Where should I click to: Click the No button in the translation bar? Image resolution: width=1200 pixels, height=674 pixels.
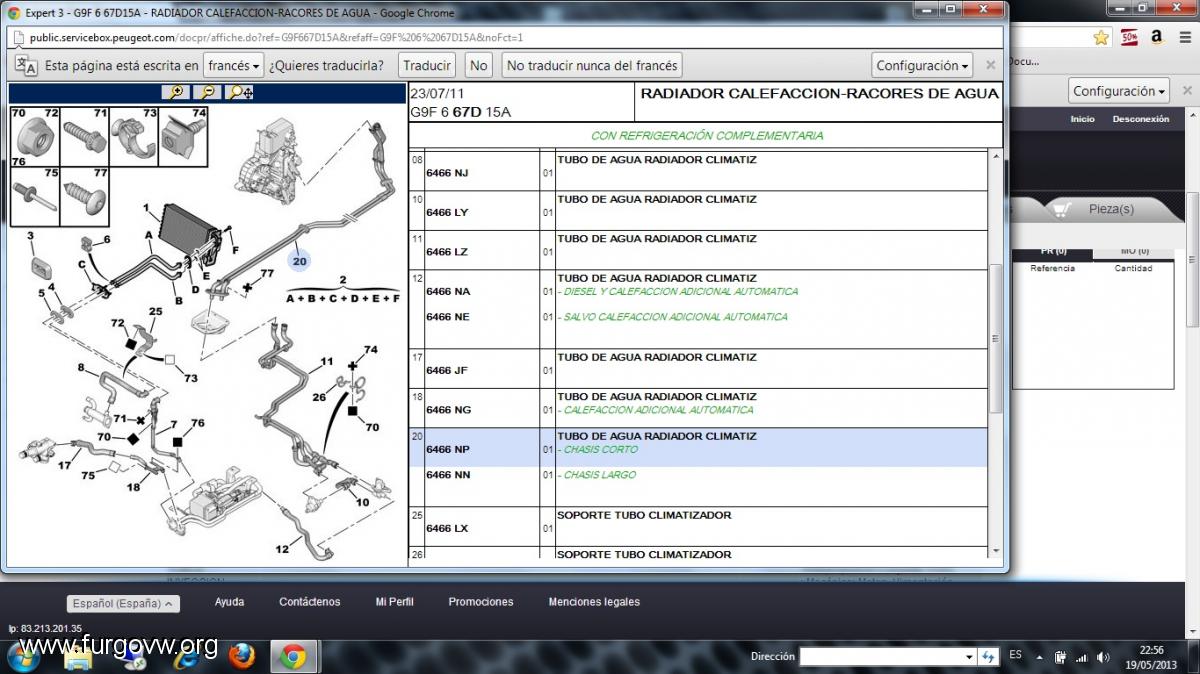pyautogui.click(x=479, y=66)
